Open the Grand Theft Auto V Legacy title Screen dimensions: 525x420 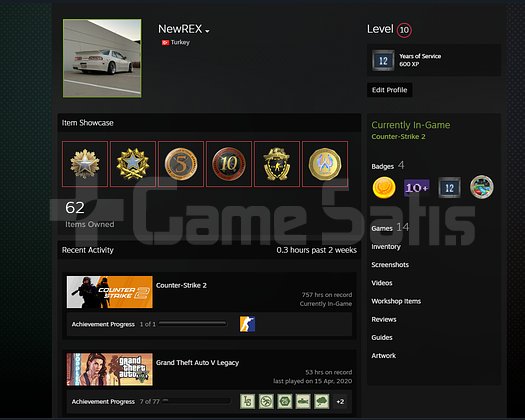tap(197, 363)
